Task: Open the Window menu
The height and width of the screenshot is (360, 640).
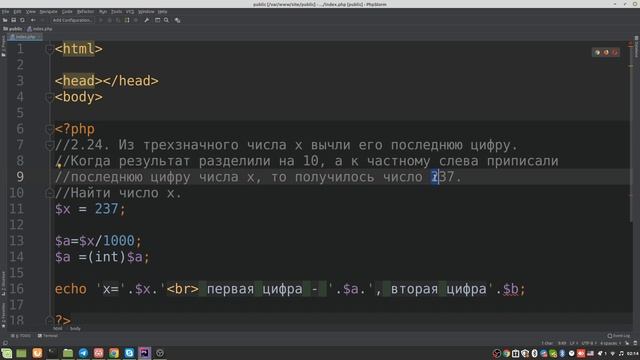Action: point(146,11)
